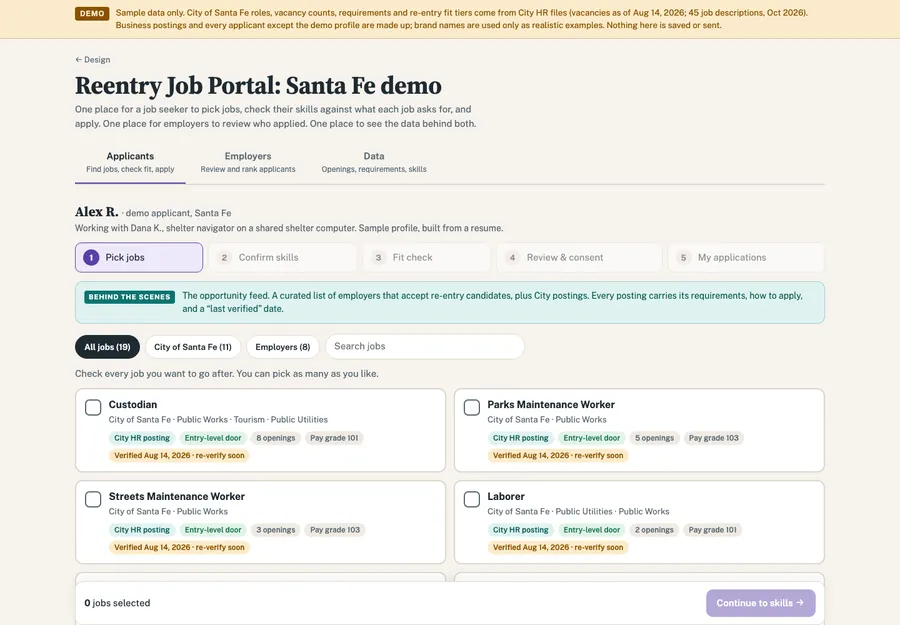Click Continue to skills button

click(x=761, y=603)
